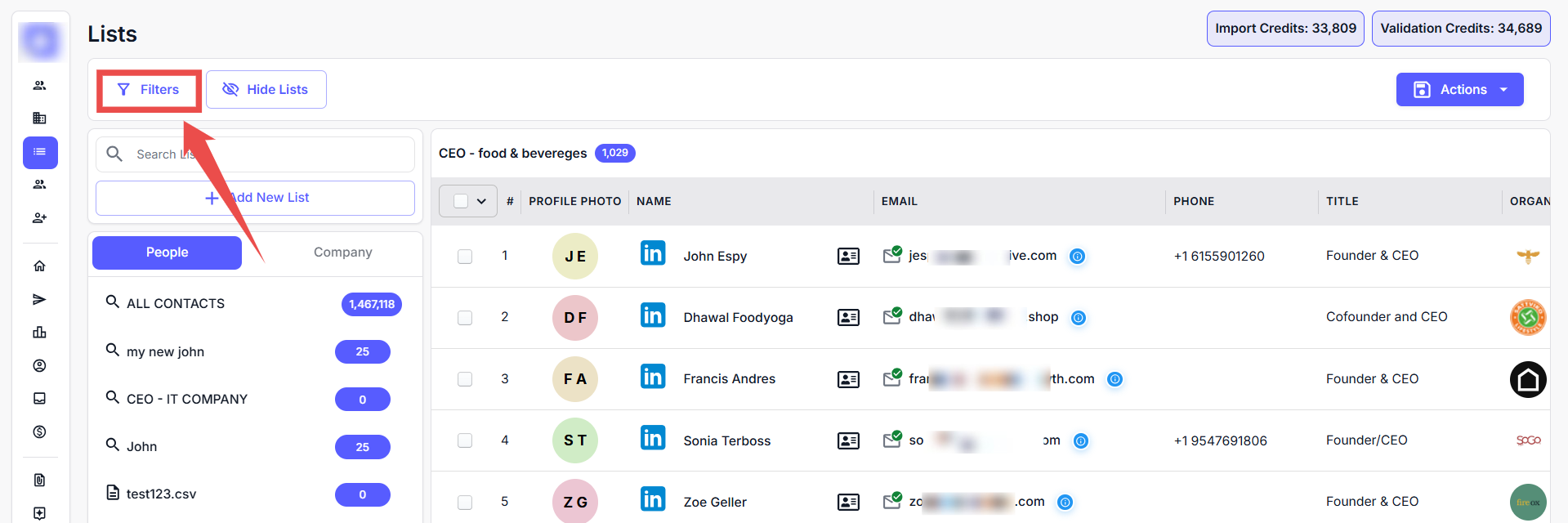Open the bulk select dropdown arrow
The height and width of the screenshot is (523, 1568).
coord(482,201)
